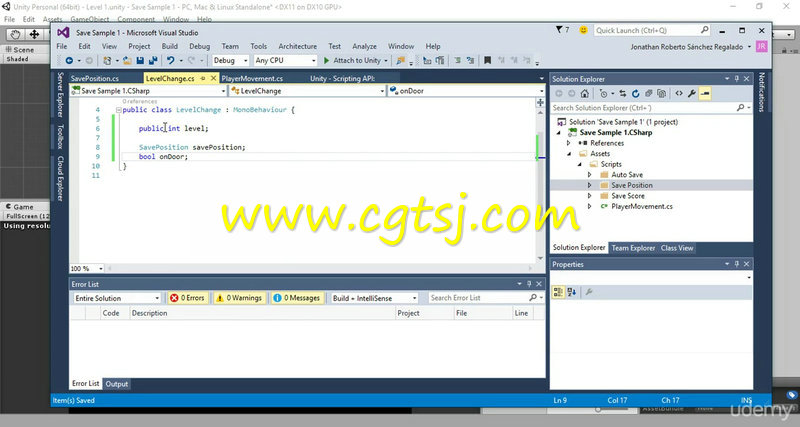
Task: Expand the Auto Save folder
Action: point(590,174)
